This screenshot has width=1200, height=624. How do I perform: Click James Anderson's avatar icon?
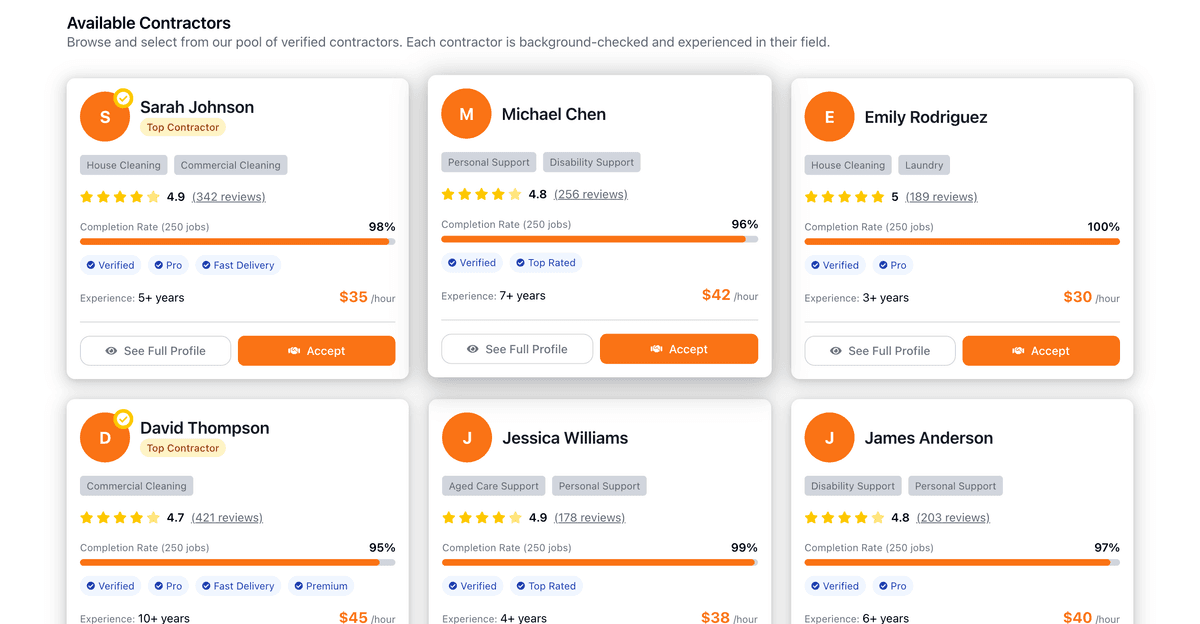pos(829,437)
